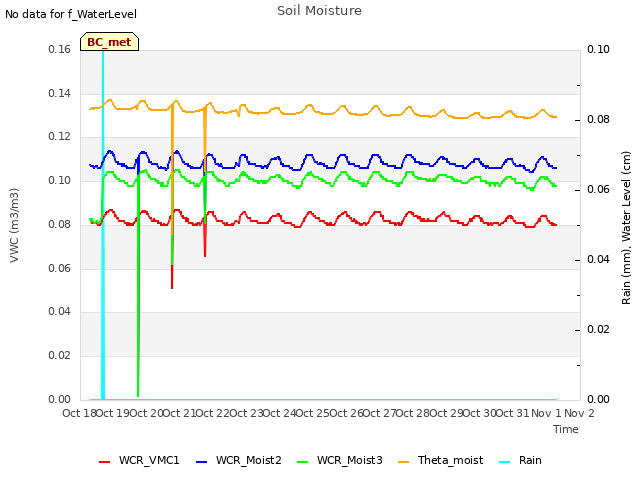Click the Theta_moist legend entry

pyautogui.click(x=440, y=460)
